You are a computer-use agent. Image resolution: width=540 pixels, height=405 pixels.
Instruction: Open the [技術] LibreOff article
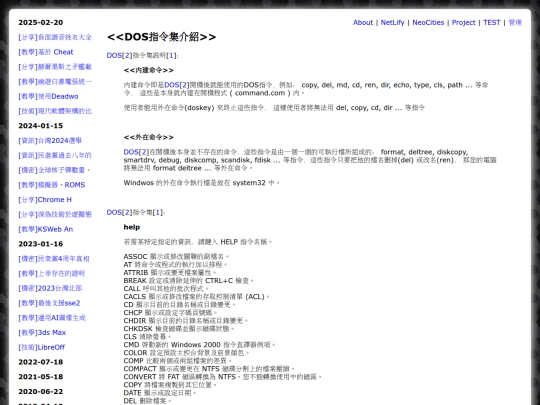(x=42, y=347)
